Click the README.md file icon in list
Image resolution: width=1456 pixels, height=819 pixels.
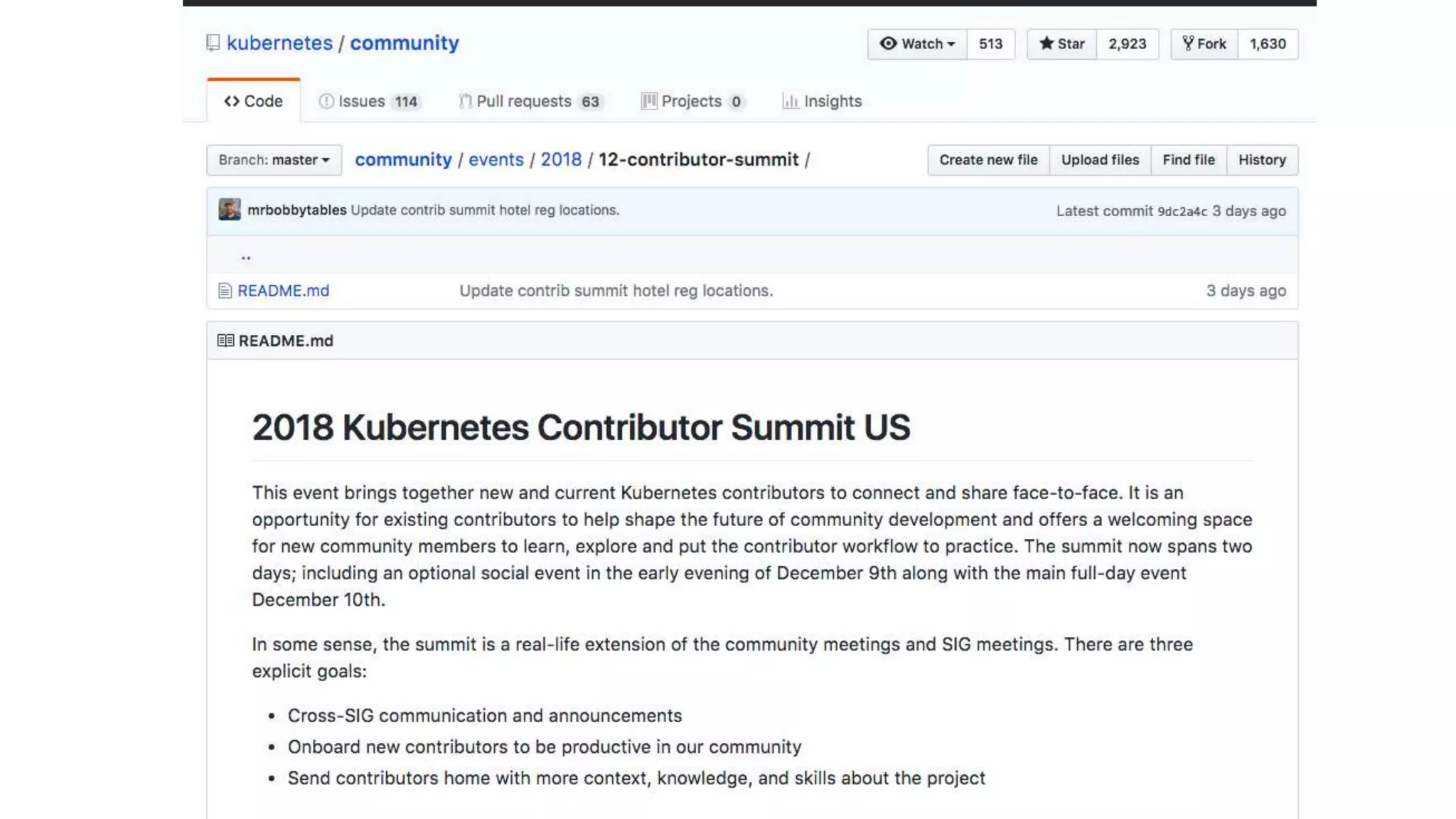(225, 291)
